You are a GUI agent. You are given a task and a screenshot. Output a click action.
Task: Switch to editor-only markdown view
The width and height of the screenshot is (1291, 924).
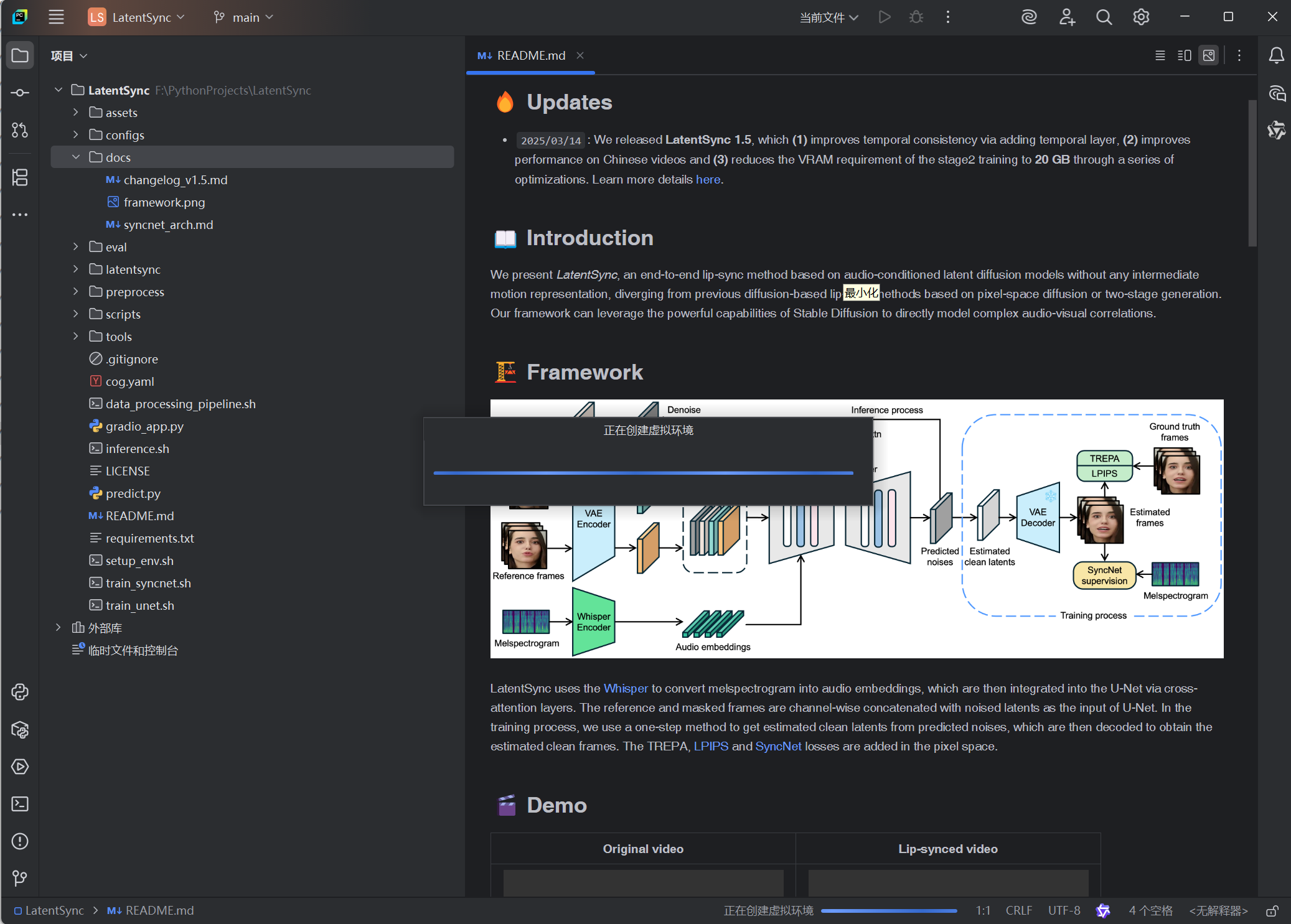[x=1160, y=56]
